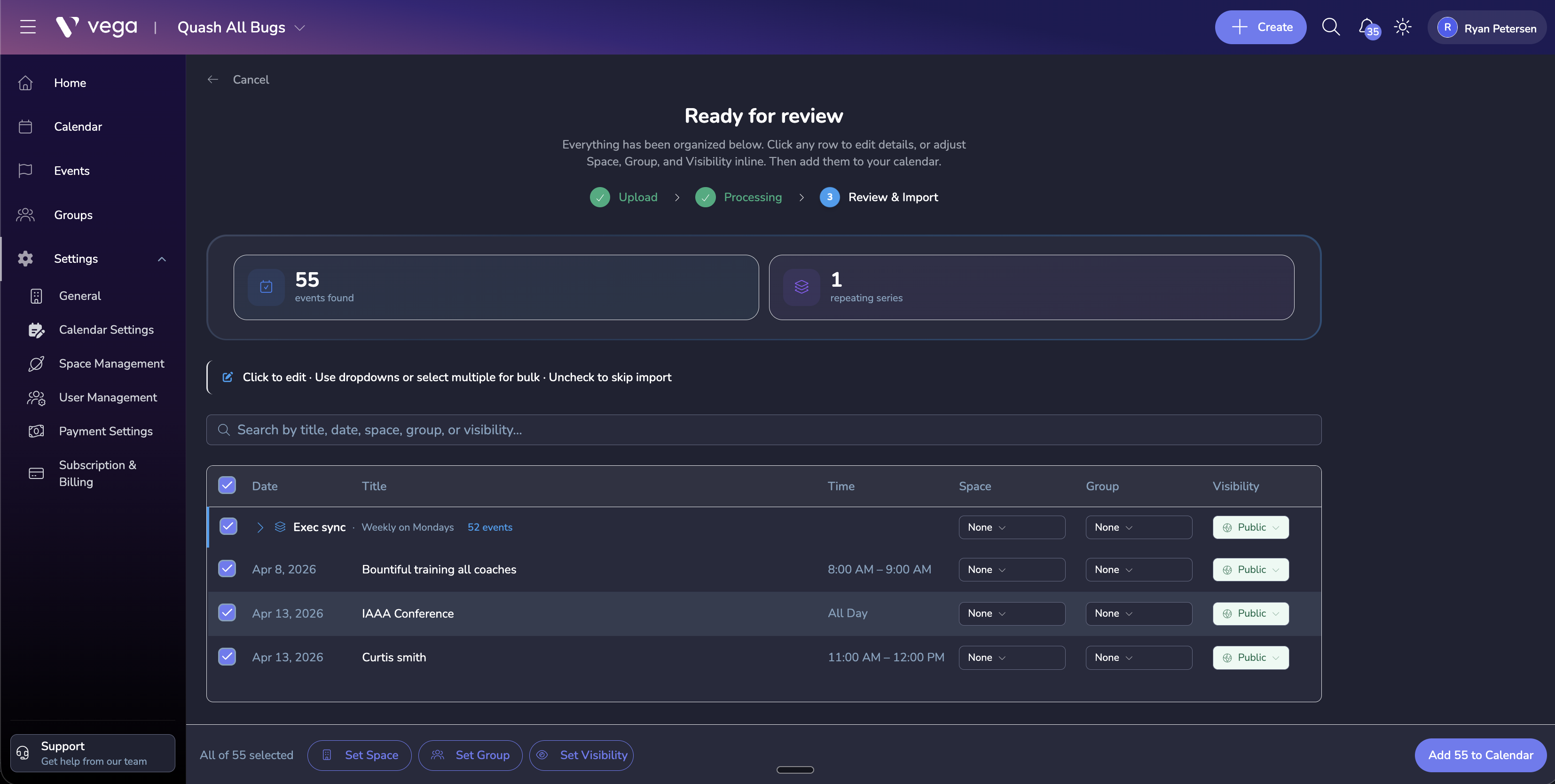Click Add 55 to Calendar button
Screen dimensions: 1555x784
click(1480, 755)
